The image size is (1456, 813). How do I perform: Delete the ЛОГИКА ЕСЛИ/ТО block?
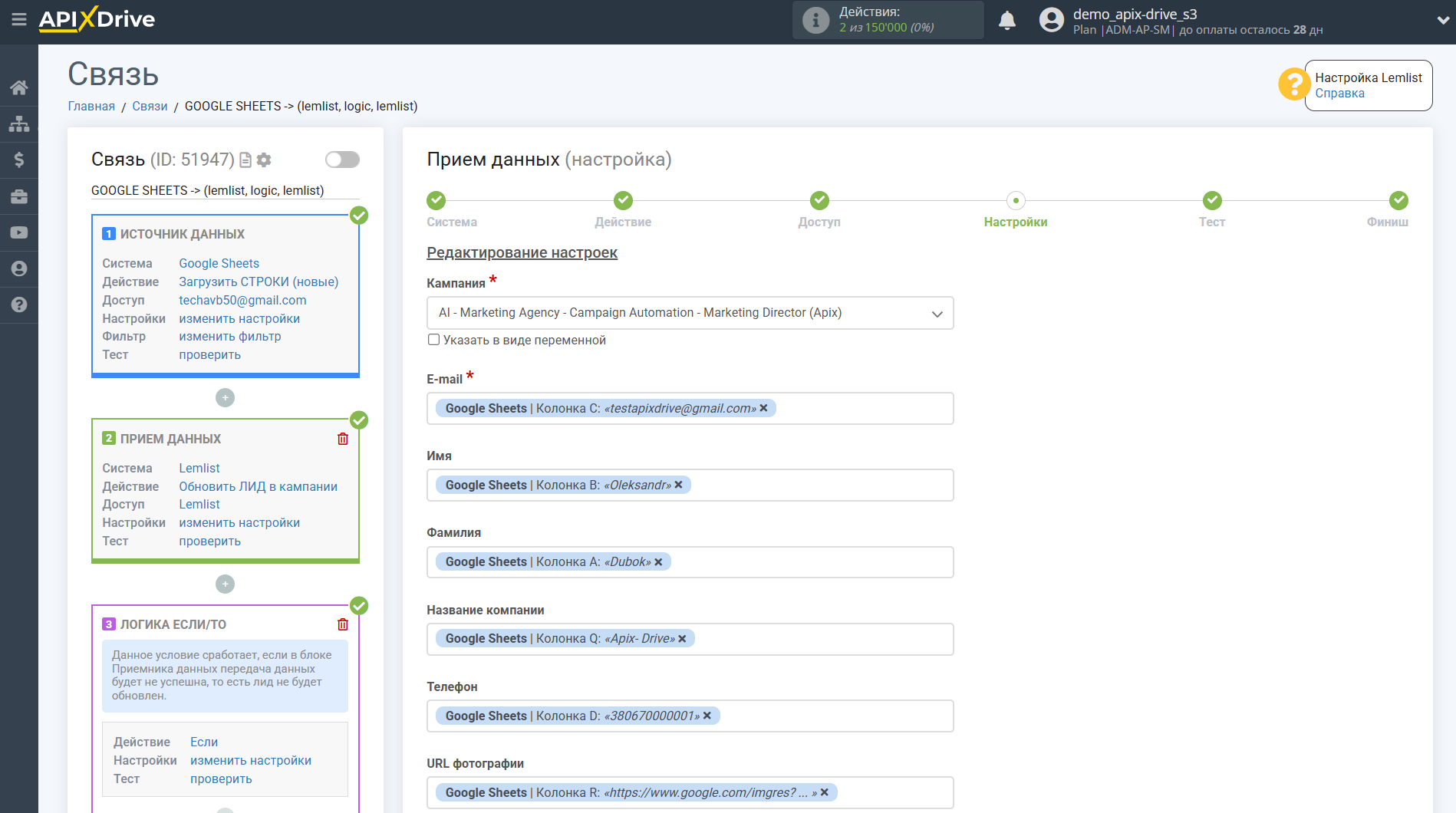click(343, 624)
